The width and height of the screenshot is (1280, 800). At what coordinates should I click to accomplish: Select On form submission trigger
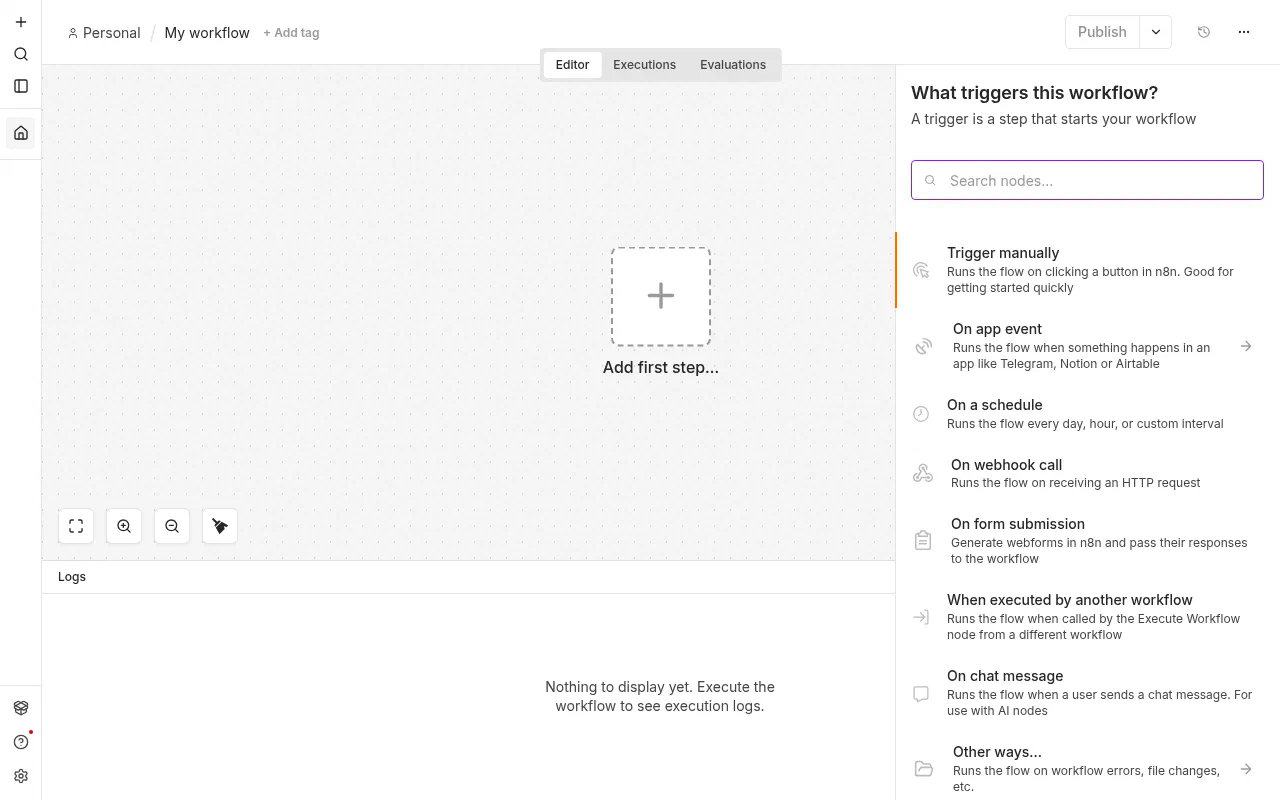click(1088, 541)
